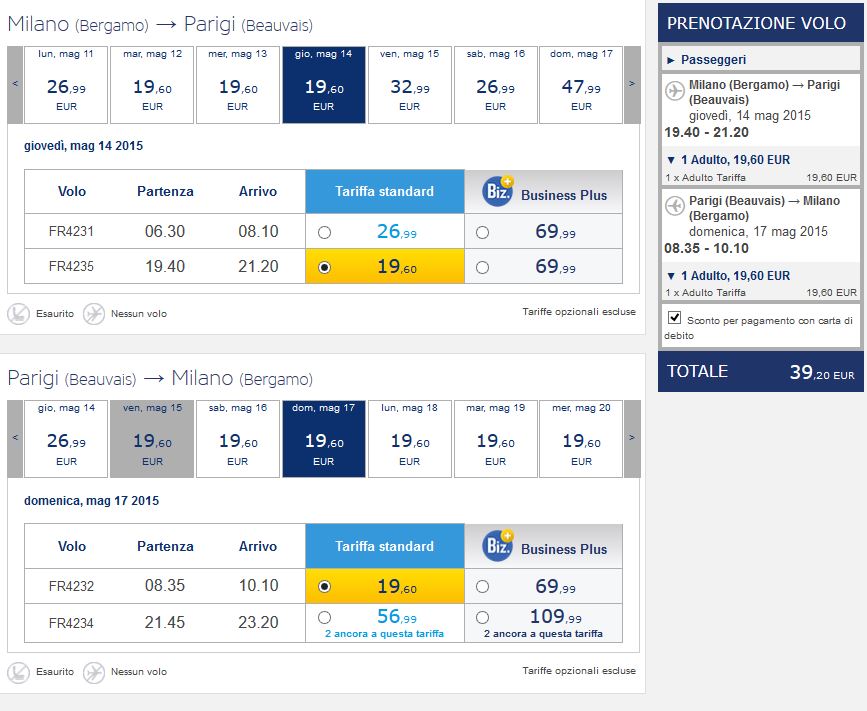867x711 pixels.
Task: Click the Nessun volo icon below return flights
Action: (94, 671)
